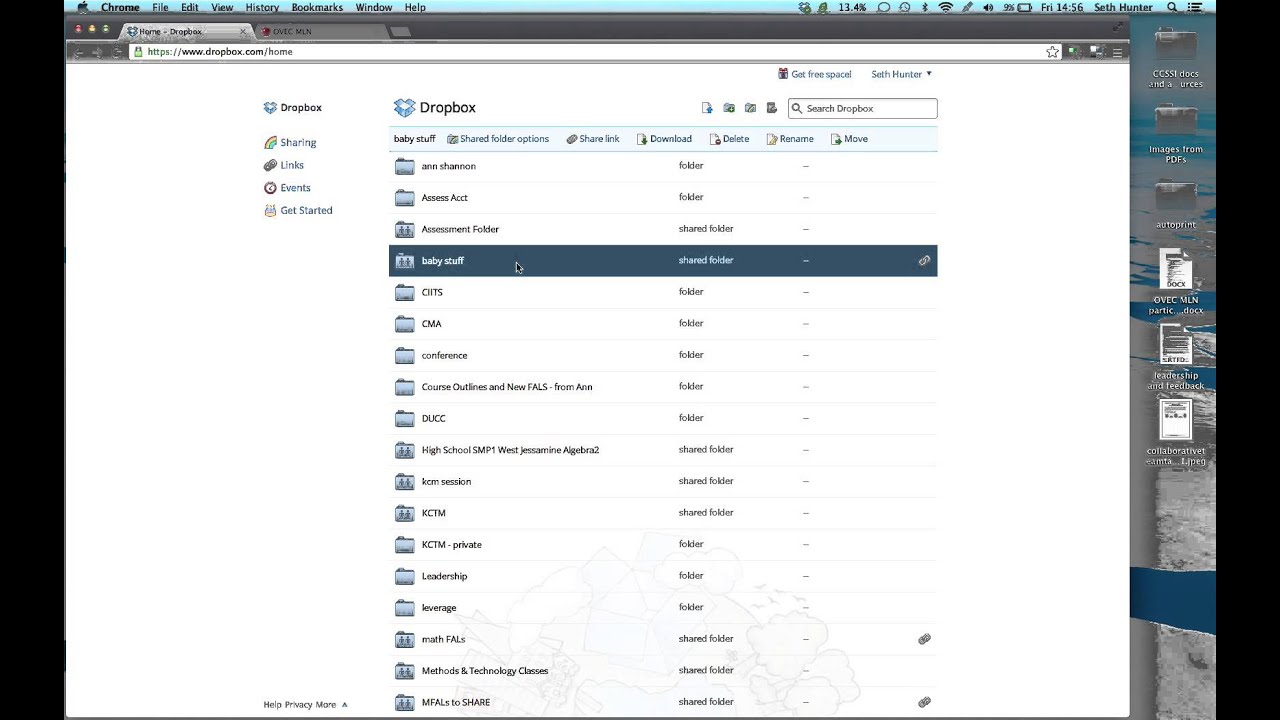Screen dimensions: 1280x720
Task: Click the ann shannon folder icon
Action: [404, 166]
